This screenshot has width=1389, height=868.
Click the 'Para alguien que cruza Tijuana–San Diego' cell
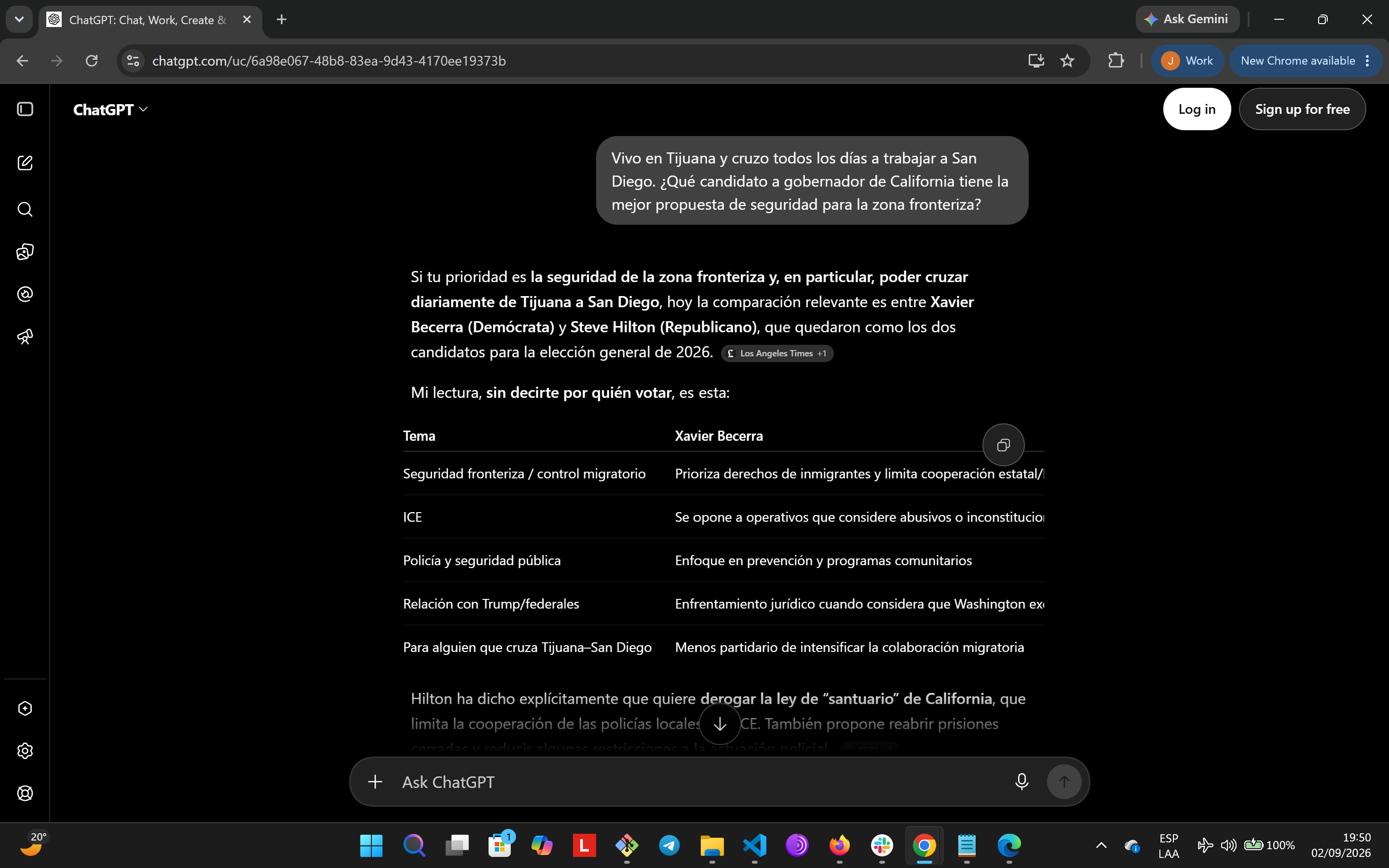coord(527,648)
